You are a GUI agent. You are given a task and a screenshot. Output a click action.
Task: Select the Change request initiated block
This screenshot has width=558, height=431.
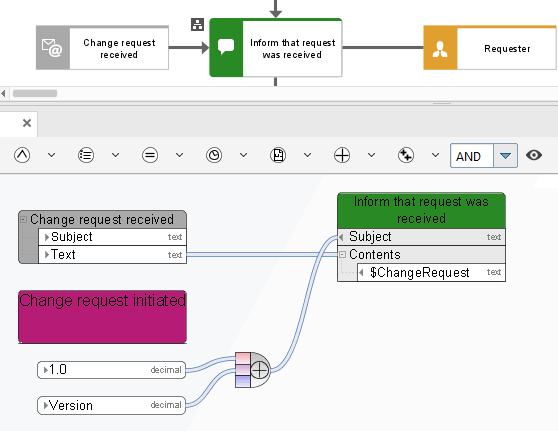102,317
